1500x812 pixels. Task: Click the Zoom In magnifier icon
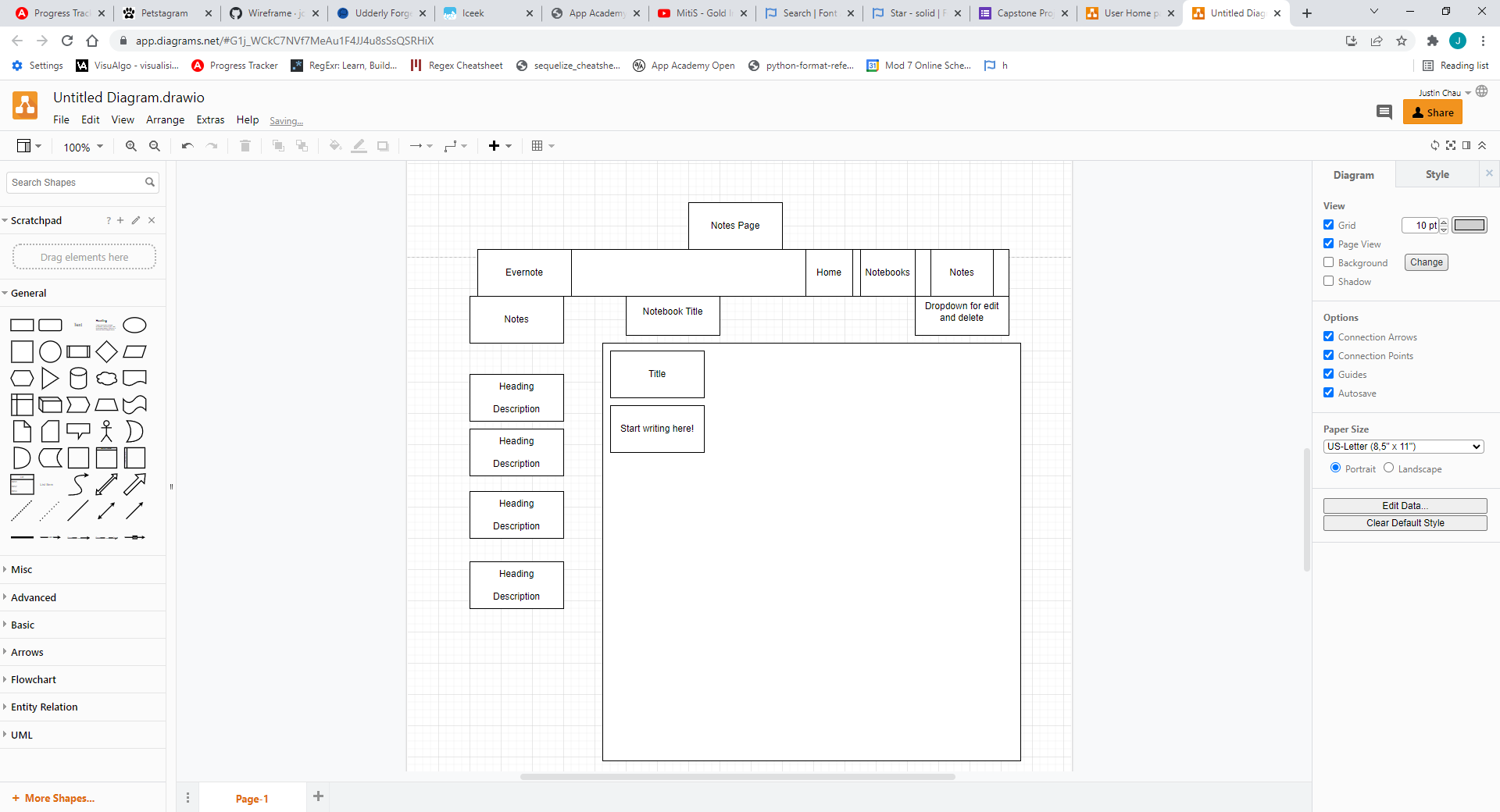point(130,145)
